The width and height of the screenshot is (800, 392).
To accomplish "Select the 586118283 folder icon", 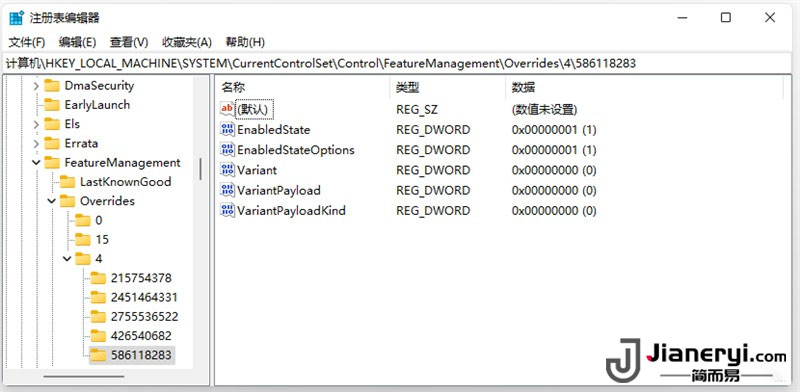I will coord(98,355).
